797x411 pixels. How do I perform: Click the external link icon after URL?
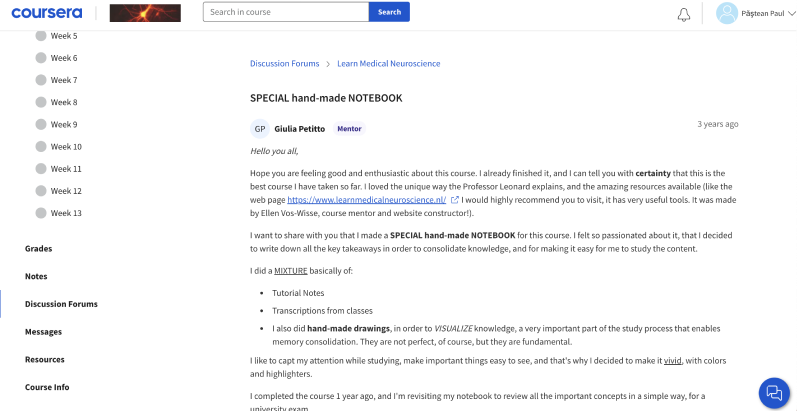pyautogui.click(x=455, y=200)
